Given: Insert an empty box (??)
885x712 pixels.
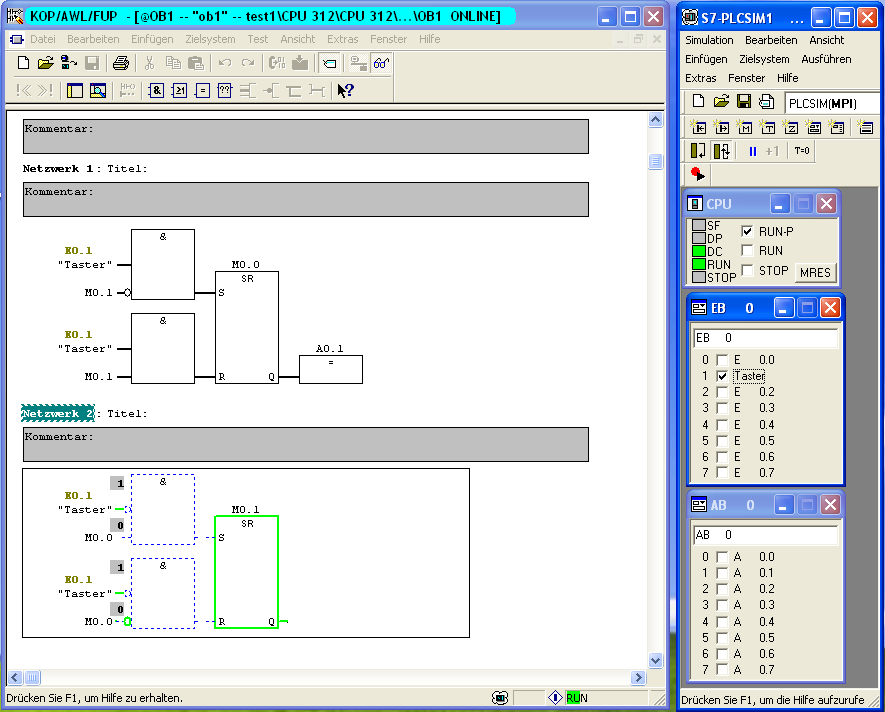Looking at the screenshot, I should [x=225, y=90].
